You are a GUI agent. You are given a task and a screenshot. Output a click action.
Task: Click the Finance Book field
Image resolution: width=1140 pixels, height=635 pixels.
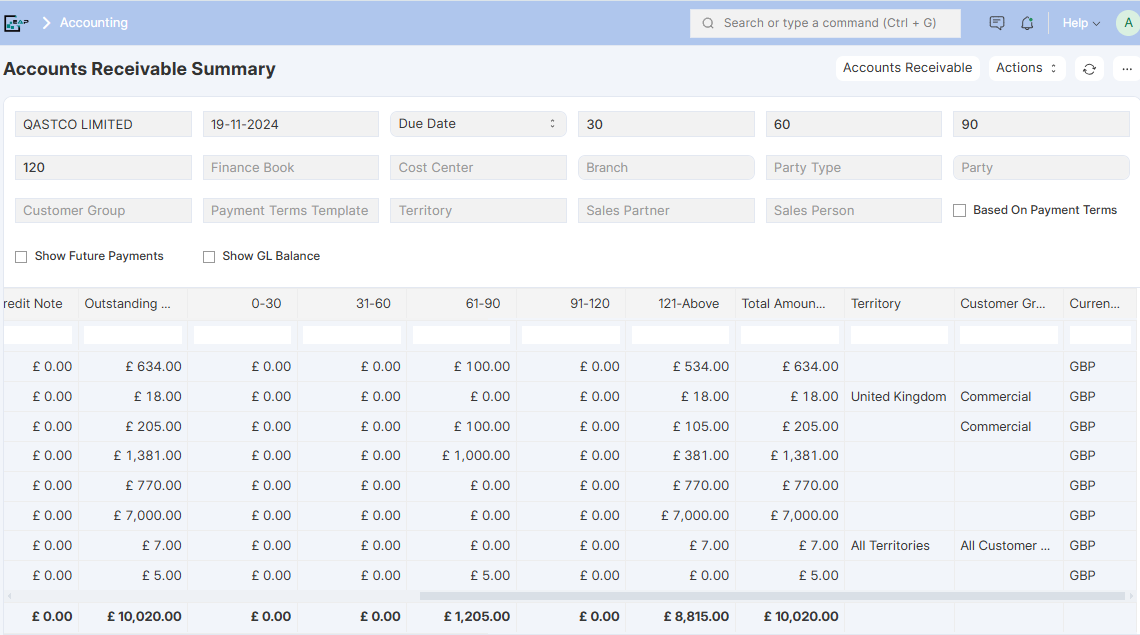tap(291, 167)
